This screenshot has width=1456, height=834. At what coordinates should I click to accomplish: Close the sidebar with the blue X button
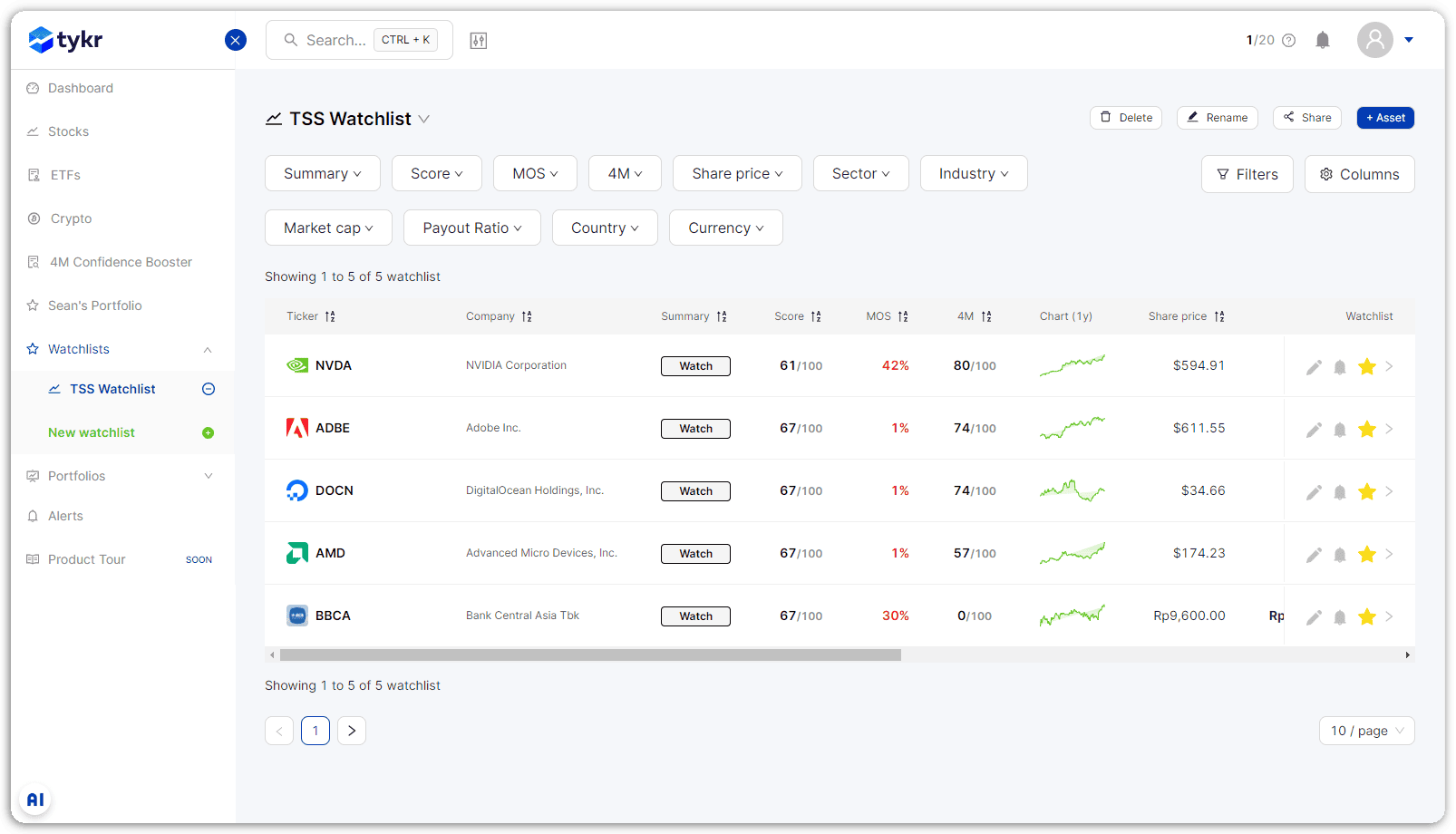[x=236, y=40]
